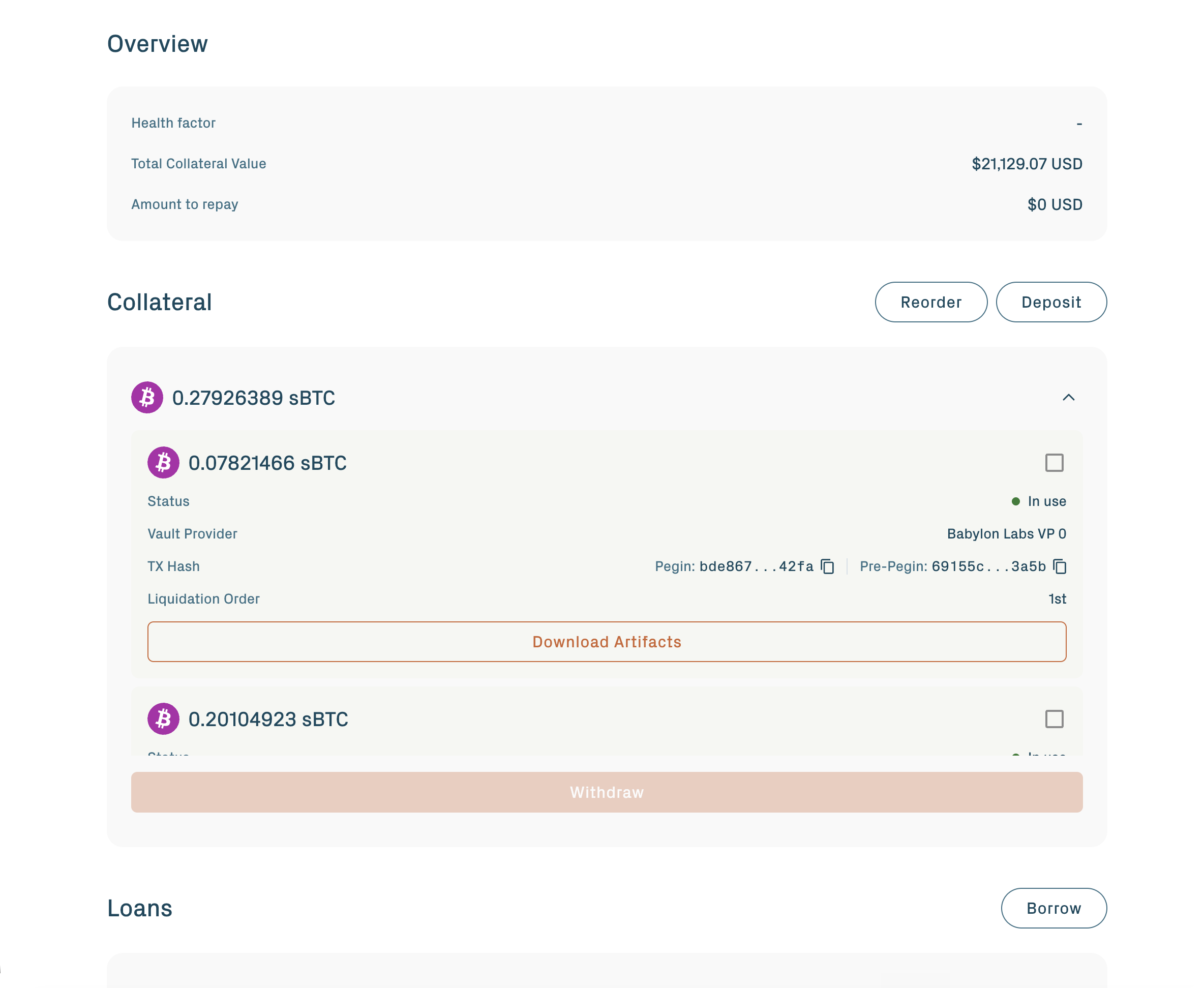Click the 0.27926389 sBTC bitcoin icon
The height and width of the screenshot is (988, 1204).
(147, 397)
